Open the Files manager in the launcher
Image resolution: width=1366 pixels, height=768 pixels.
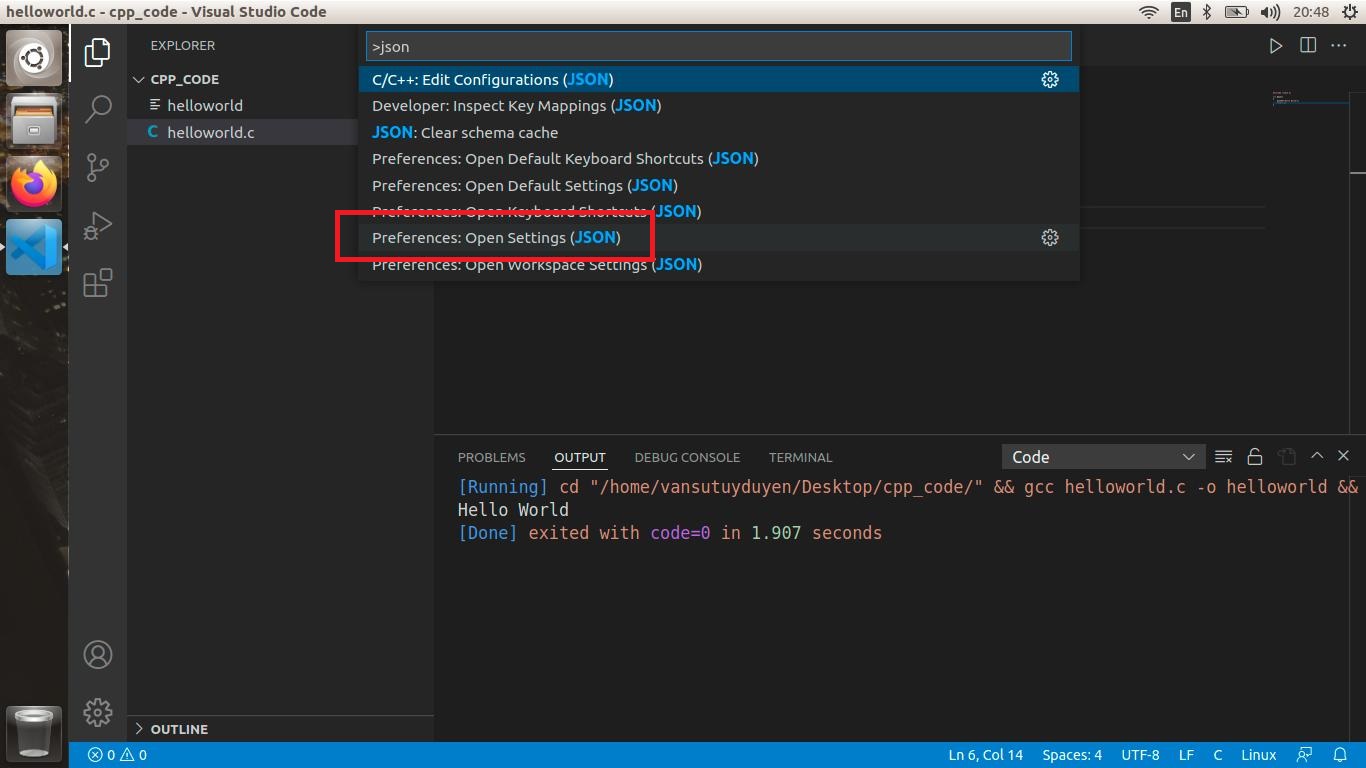[x=34, y=120]
